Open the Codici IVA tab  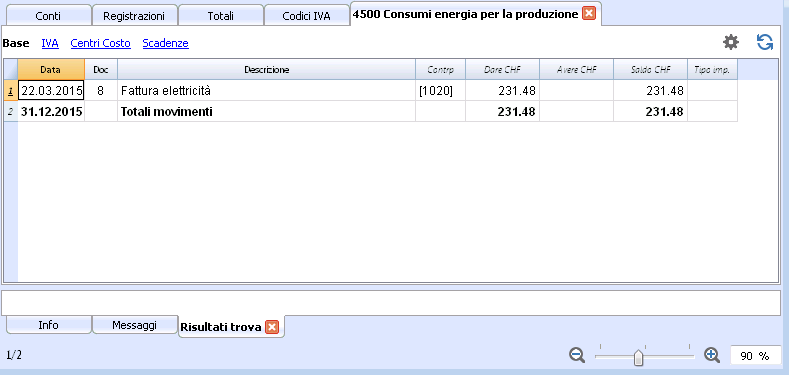306,16
